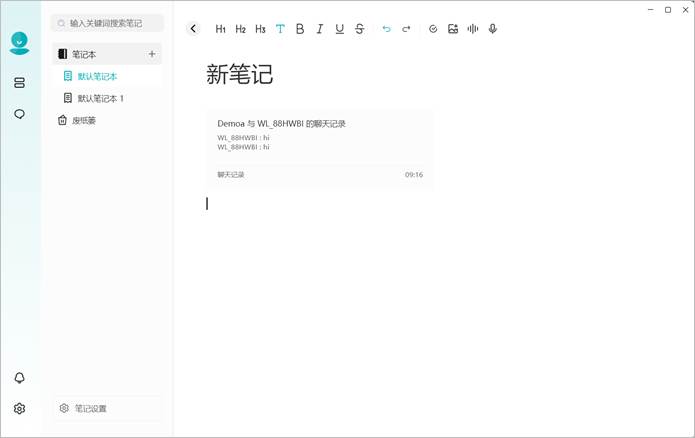Image resolution: width=695 pixels, height=438 pixels.
Task: Add a new notebook with plus
Action: tap(152, 54)
